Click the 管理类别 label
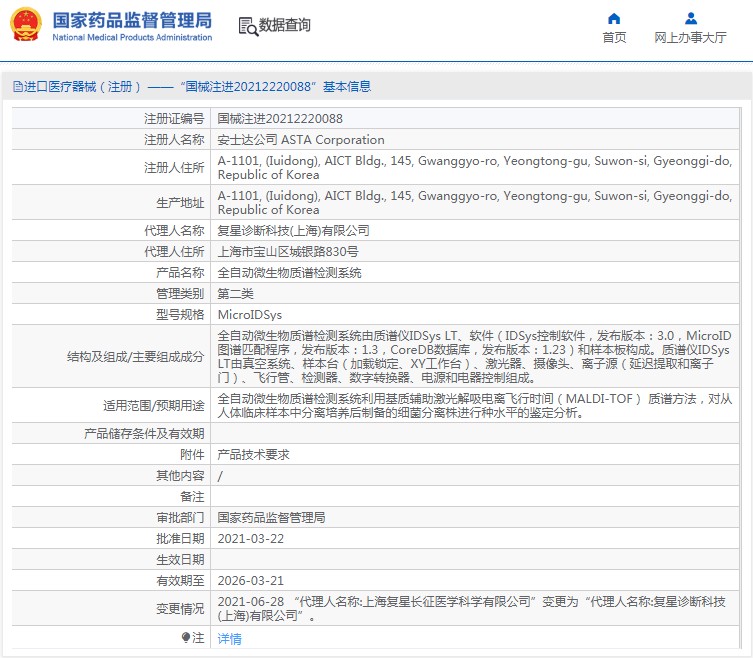The width and height of the screenshot is (753, 658). (x=180, y=293)
